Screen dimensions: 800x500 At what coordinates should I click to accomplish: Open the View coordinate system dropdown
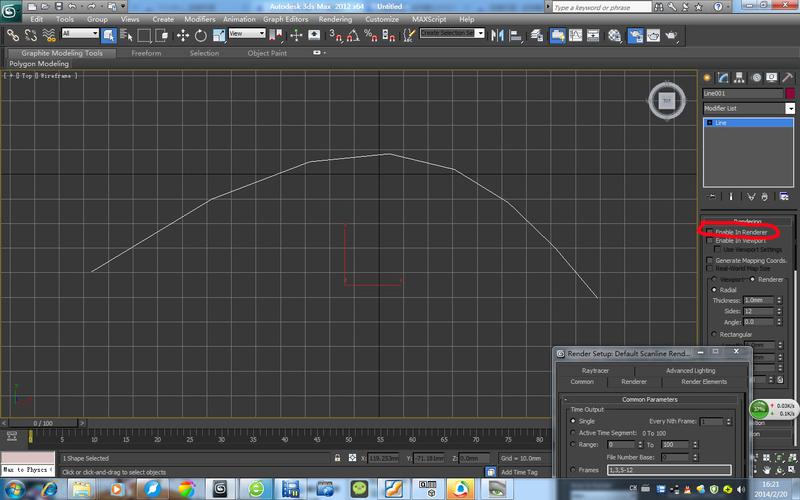tap(248, 33)
